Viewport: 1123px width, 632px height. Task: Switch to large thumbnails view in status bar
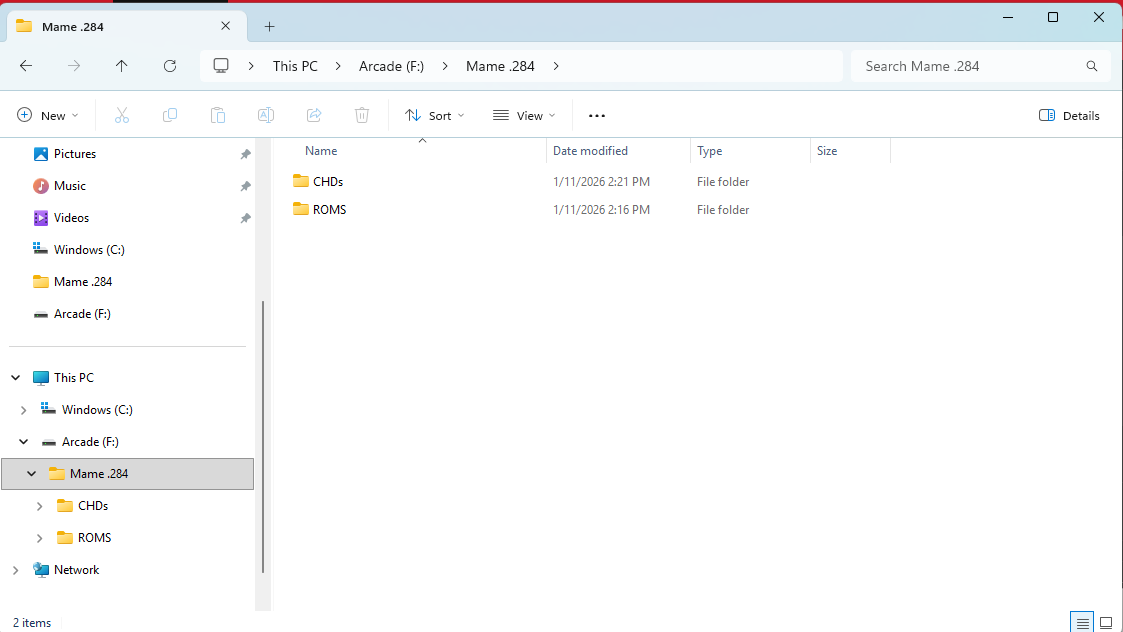tap(1105, 623)
